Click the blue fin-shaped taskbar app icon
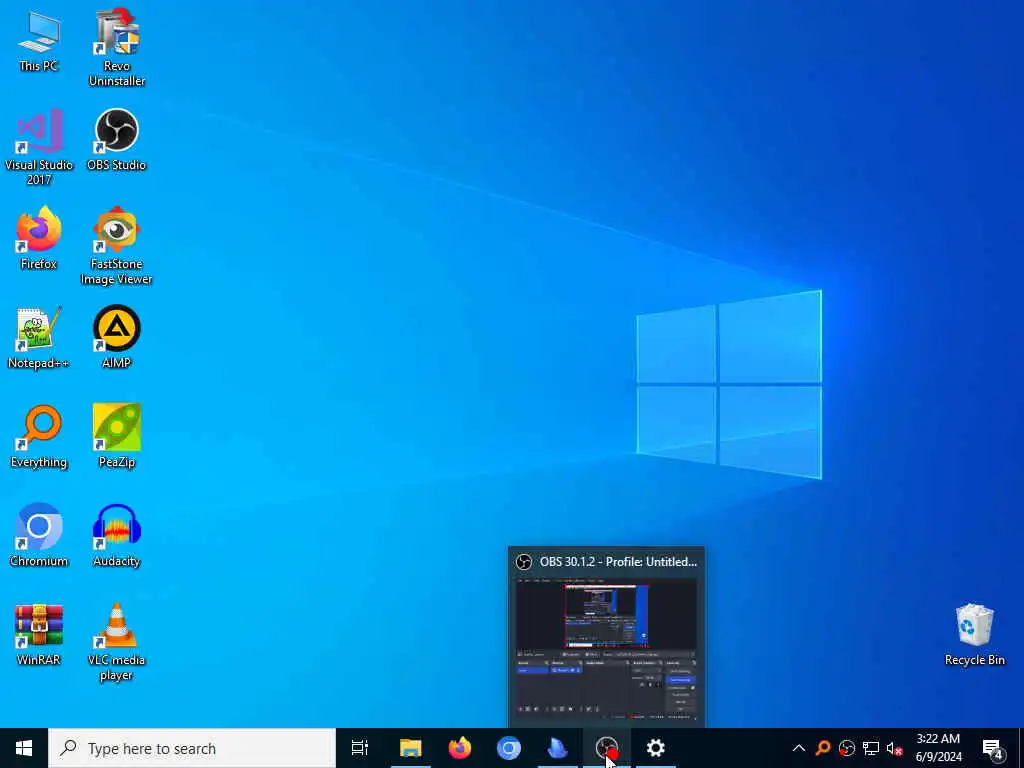The width and height of the screenshot is (1024, 768). 558,748
